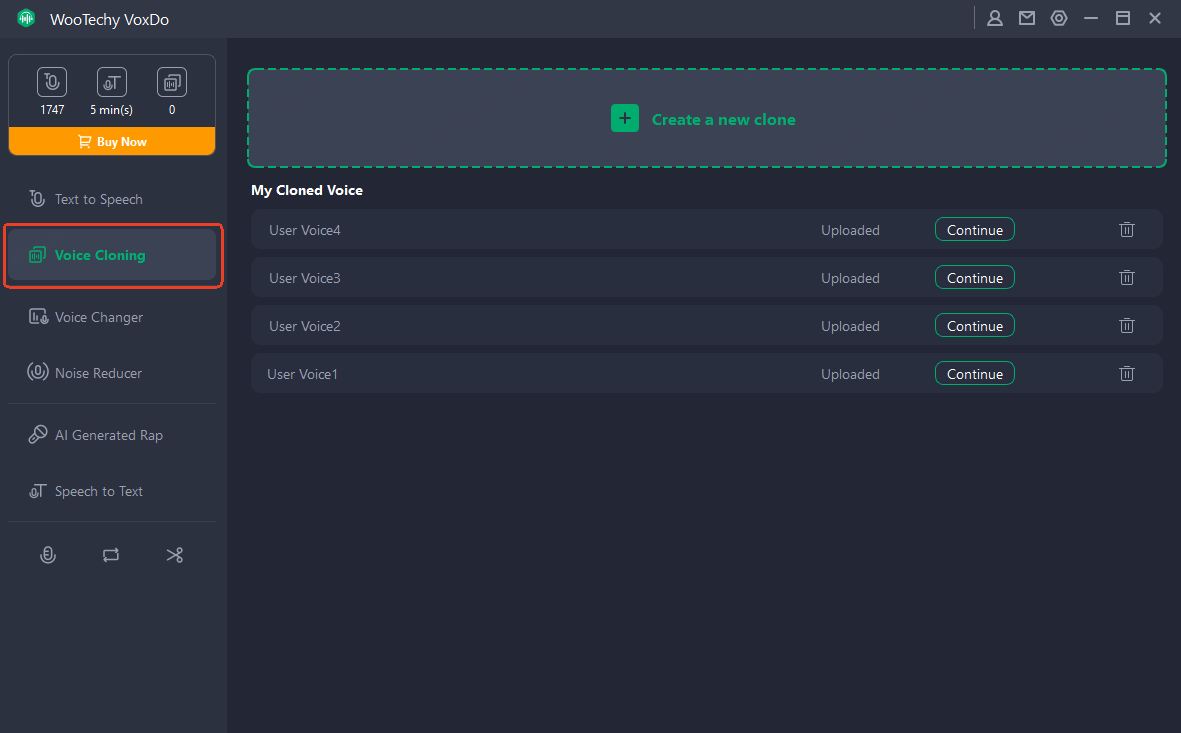
Task: Switch to Voice Changer section
Action: (x=98, y=317)
